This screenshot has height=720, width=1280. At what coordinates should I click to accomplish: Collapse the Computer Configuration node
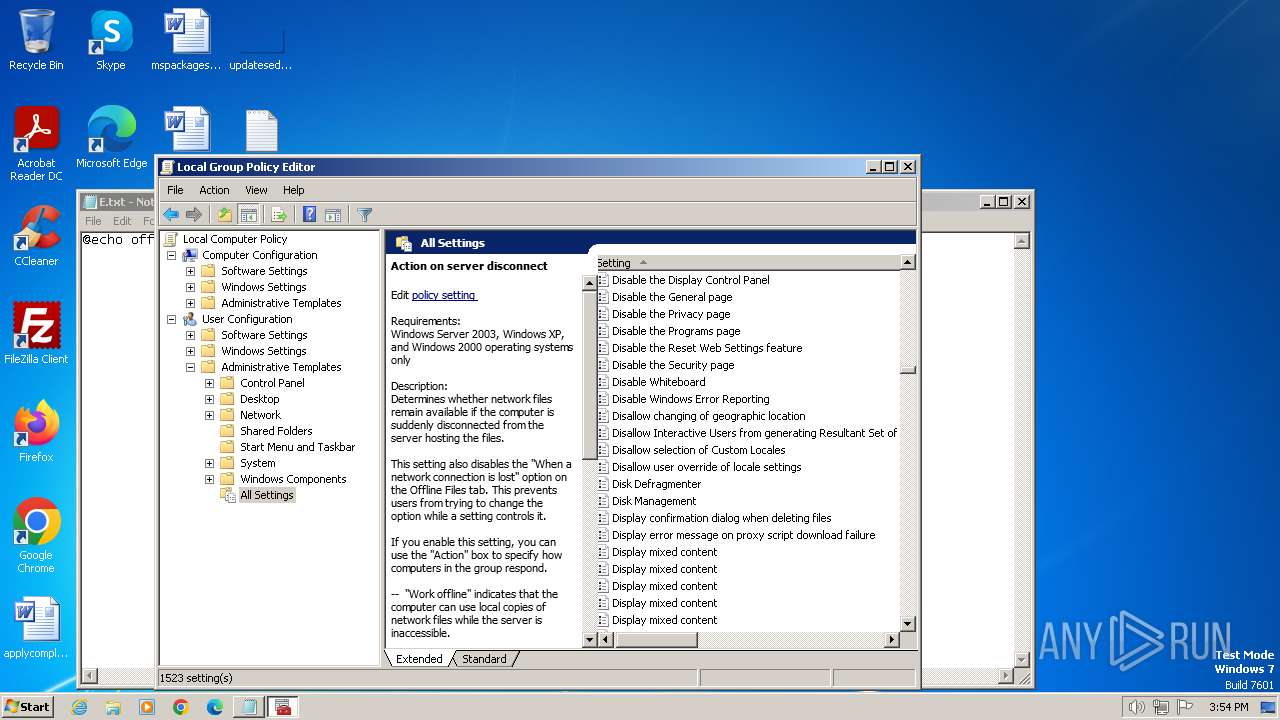[x=171, y=255]
